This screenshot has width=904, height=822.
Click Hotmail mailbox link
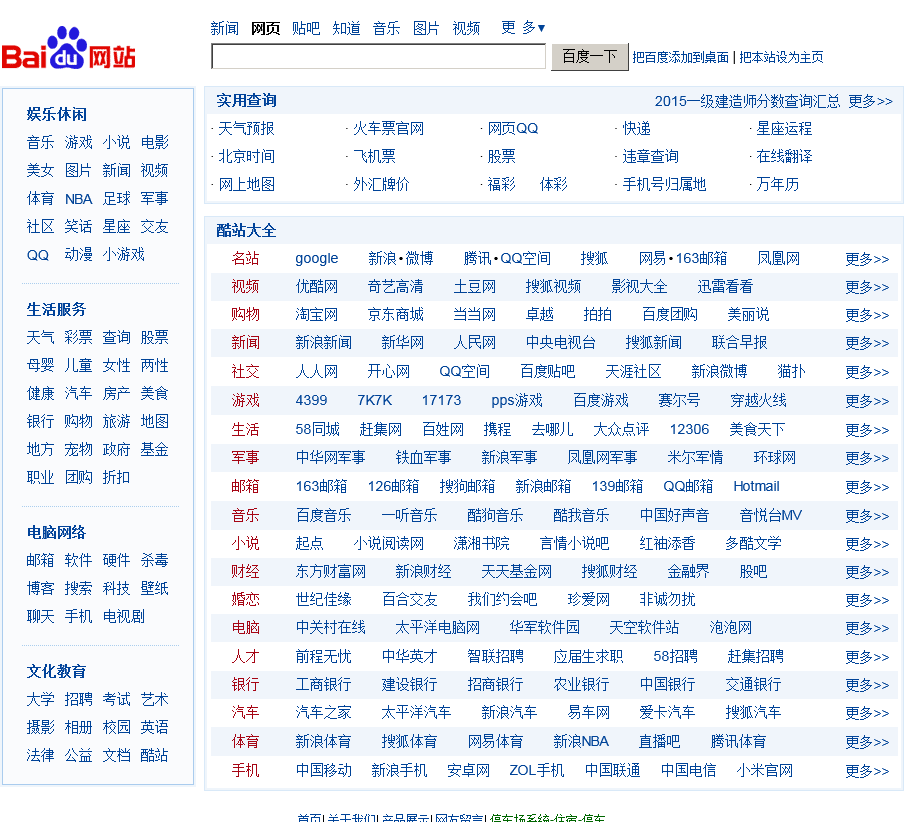point(756,486)
